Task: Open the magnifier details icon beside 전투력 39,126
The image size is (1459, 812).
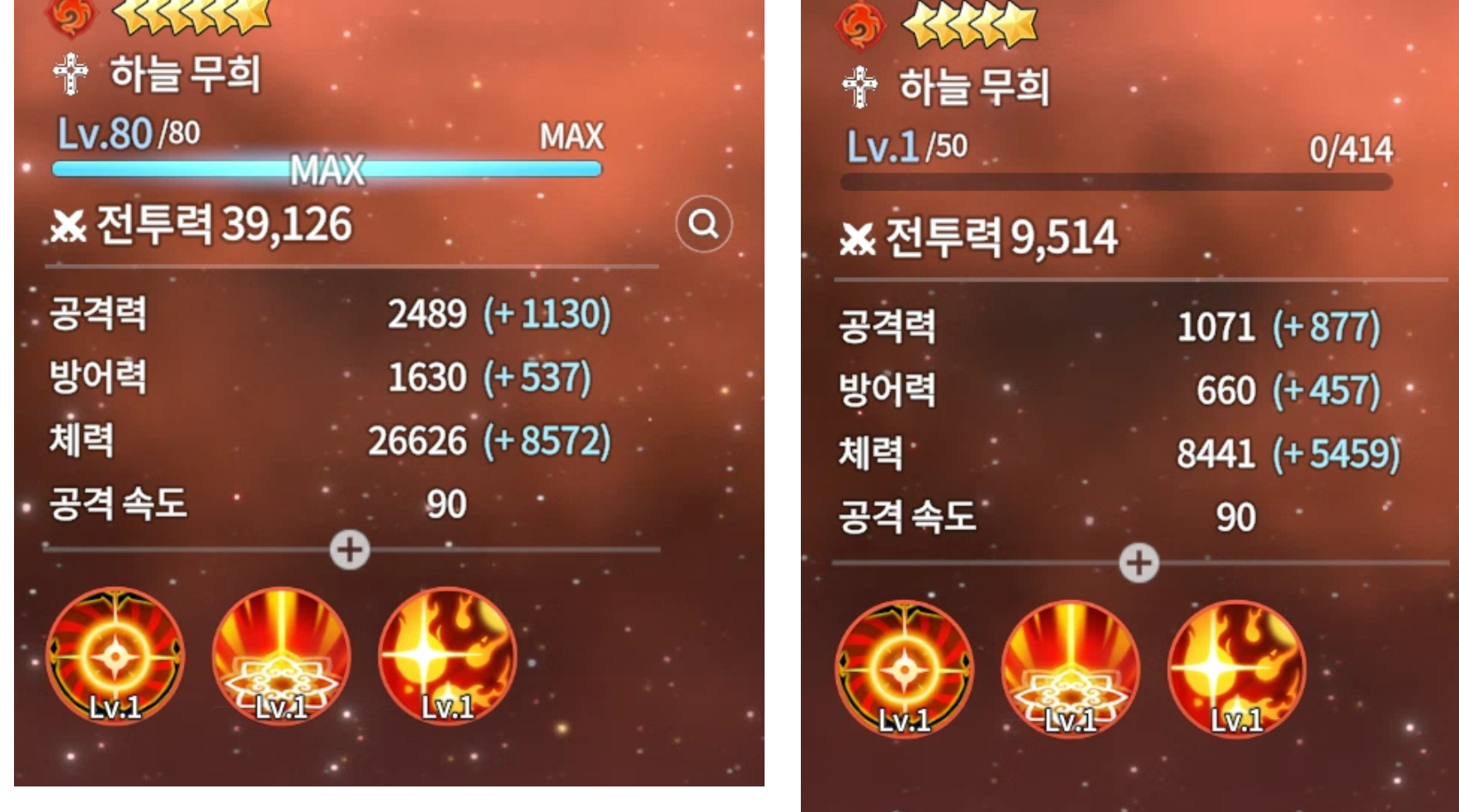Action: coord(704,223)
